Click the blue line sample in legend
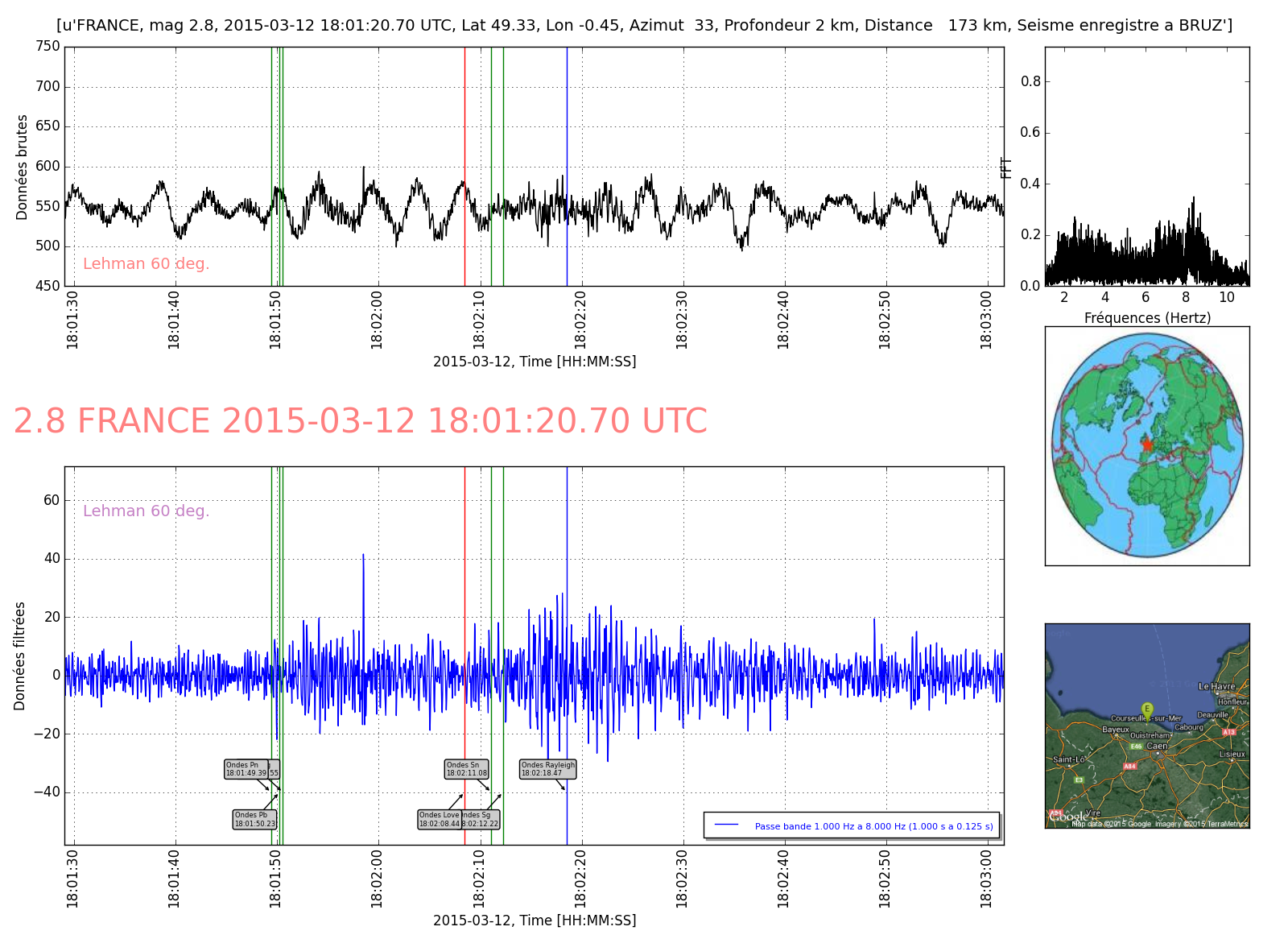 pyautogui.click(x=727, y=825)
